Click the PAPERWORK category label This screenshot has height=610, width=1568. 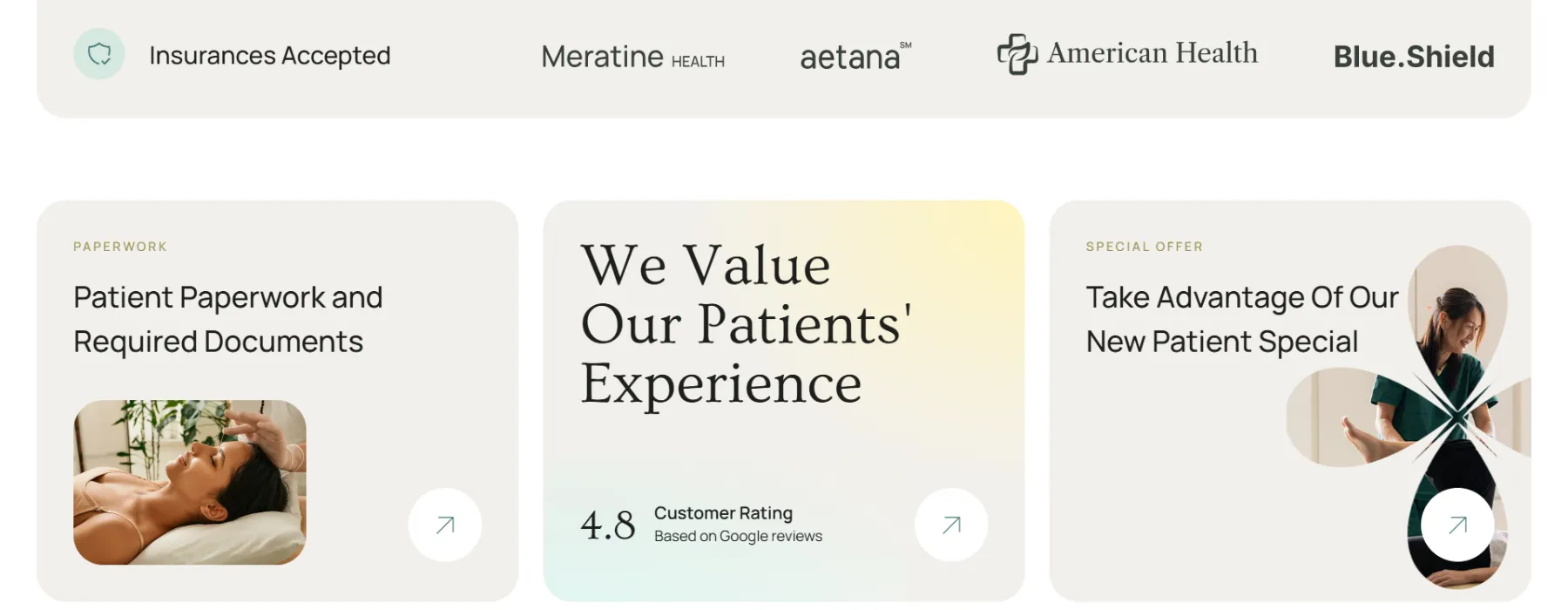(120, 247)
